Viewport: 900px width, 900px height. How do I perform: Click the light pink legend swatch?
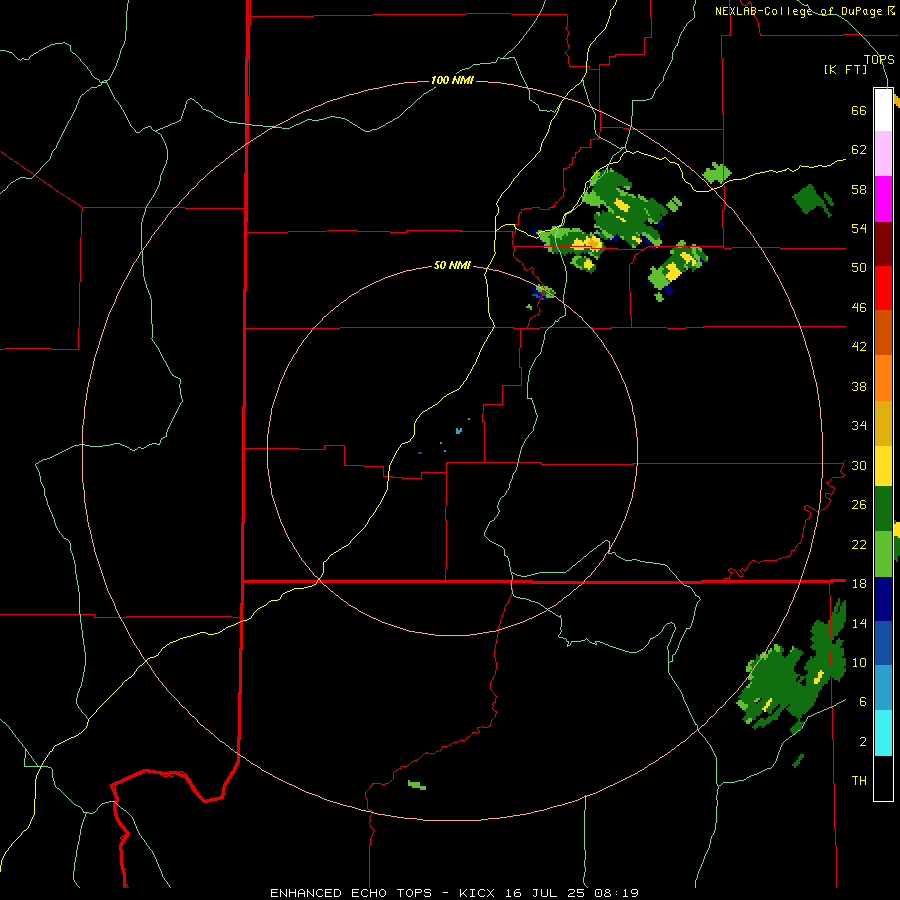click(883, 154)
